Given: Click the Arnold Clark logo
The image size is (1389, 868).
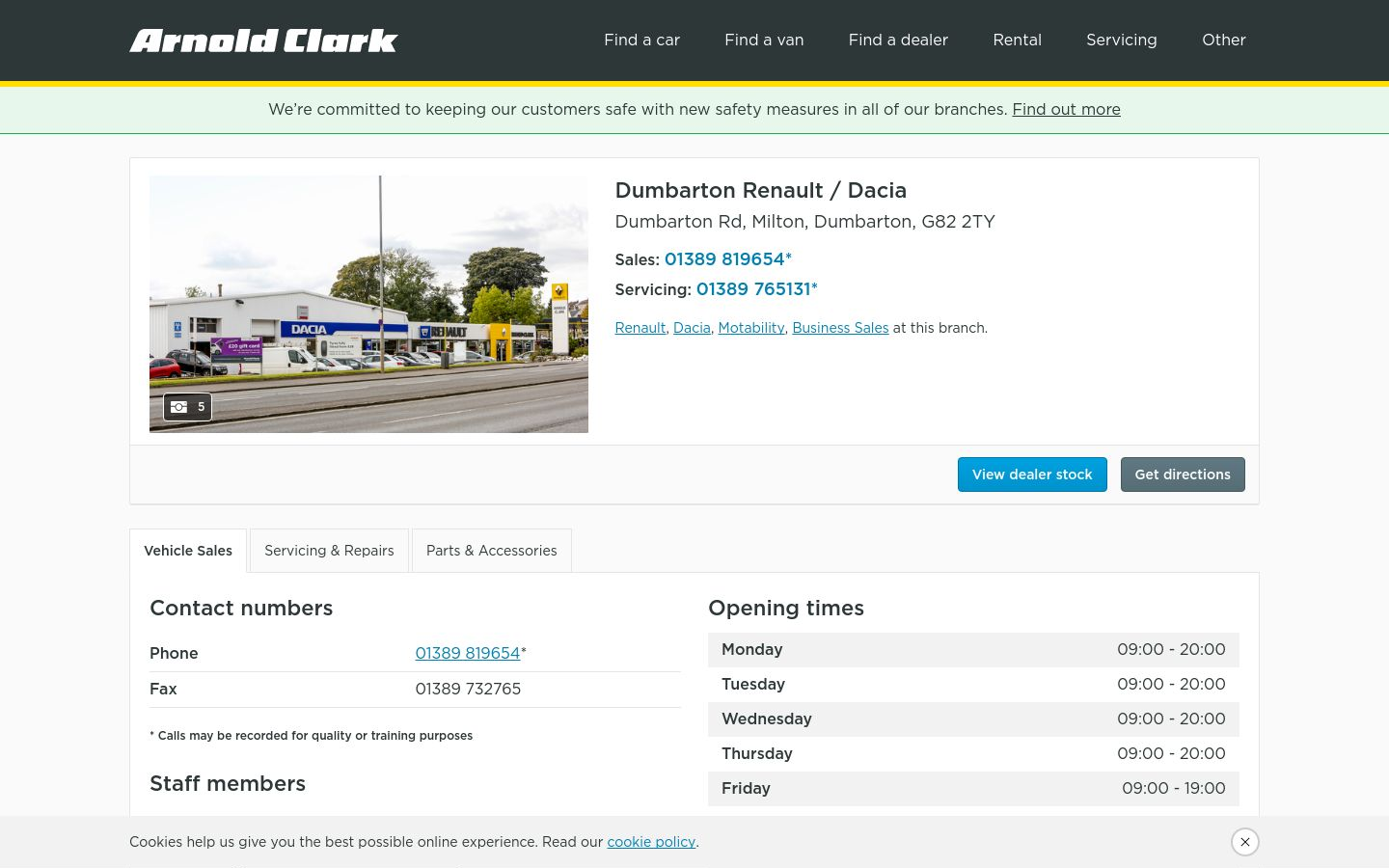Looking at the screenshot, I should [263, 41].
